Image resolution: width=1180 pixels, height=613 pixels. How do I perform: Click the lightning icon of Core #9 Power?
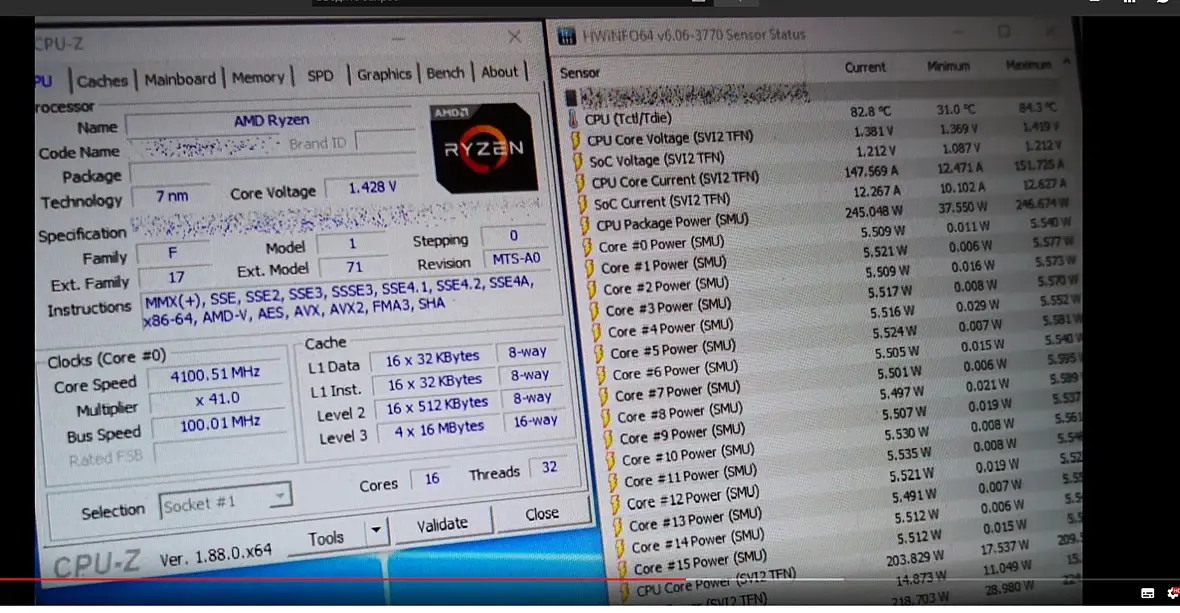click(x=608, y=439)
